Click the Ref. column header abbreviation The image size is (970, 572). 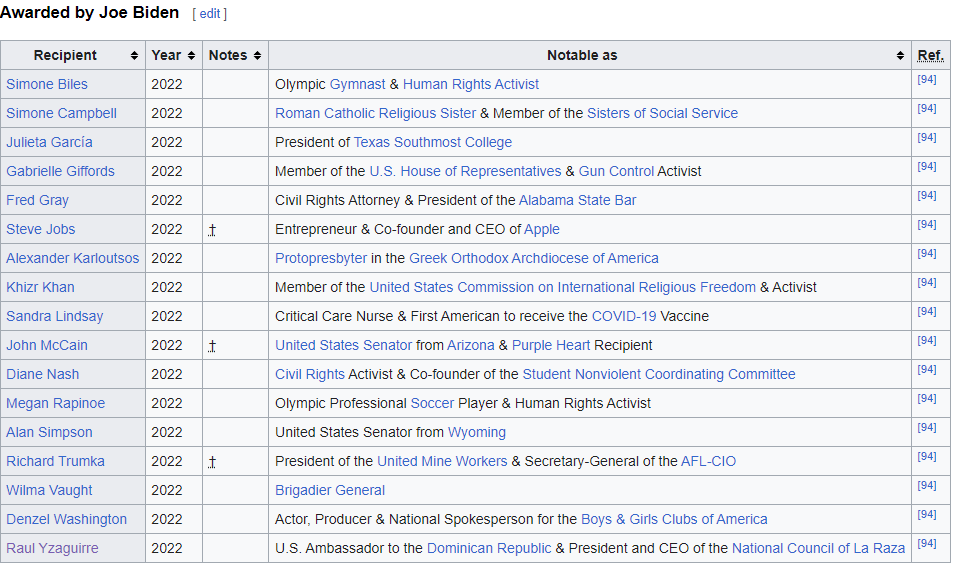point(930,56)
